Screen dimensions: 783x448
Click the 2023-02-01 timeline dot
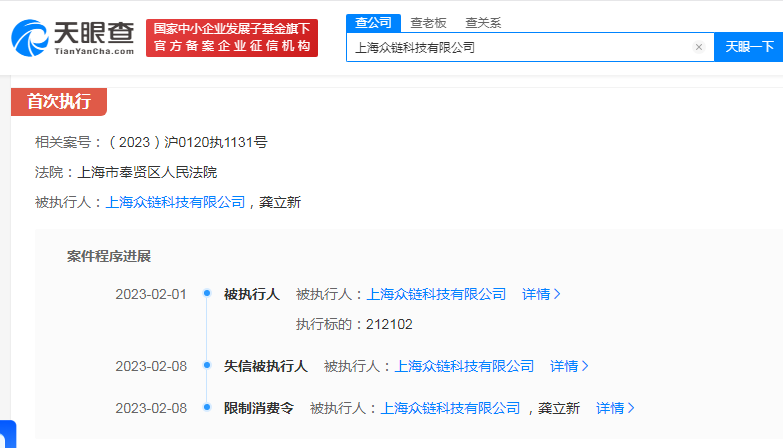click(207, 293)
